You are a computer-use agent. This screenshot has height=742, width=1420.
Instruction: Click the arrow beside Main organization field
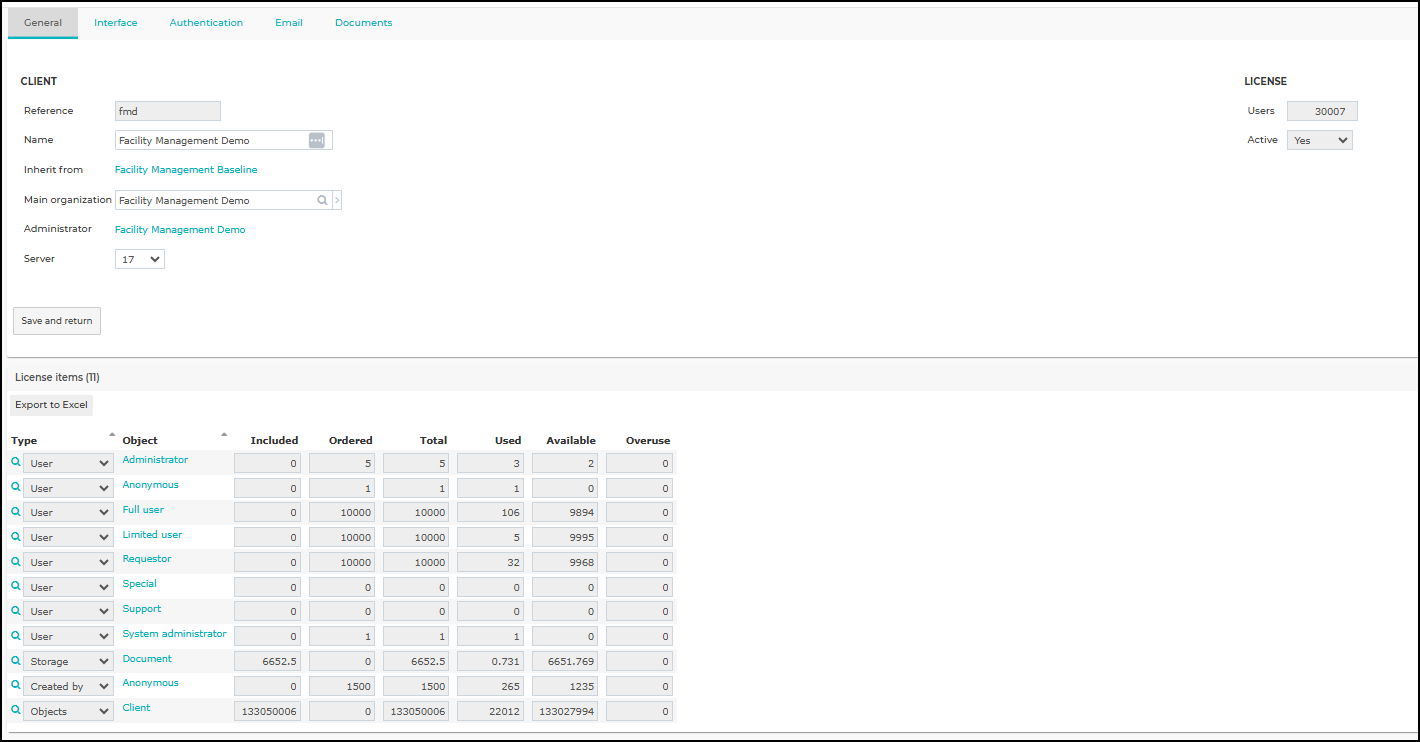[x=337, y=200]
